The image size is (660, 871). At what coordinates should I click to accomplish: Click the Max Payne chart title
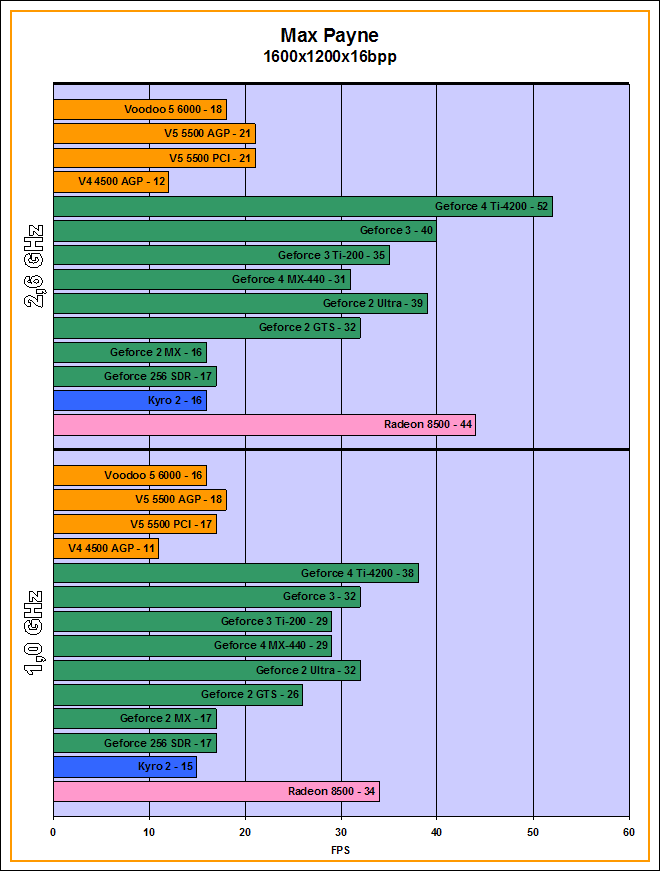[329, 36]
